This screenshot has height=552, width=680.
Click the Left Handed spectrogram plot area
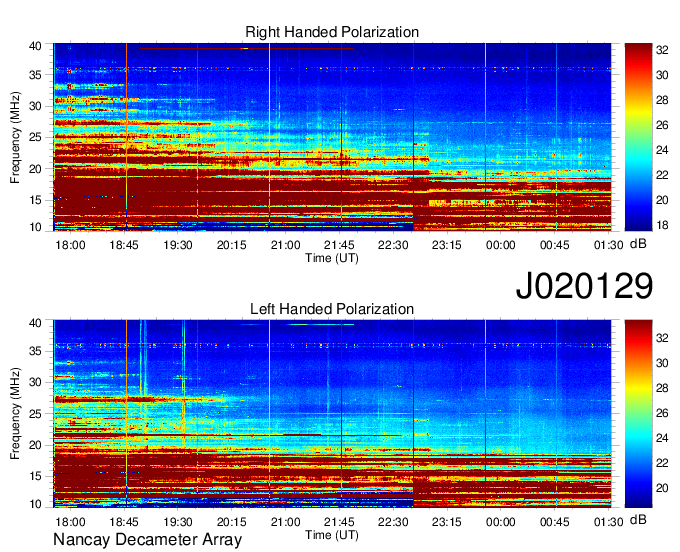coord(332,414)
